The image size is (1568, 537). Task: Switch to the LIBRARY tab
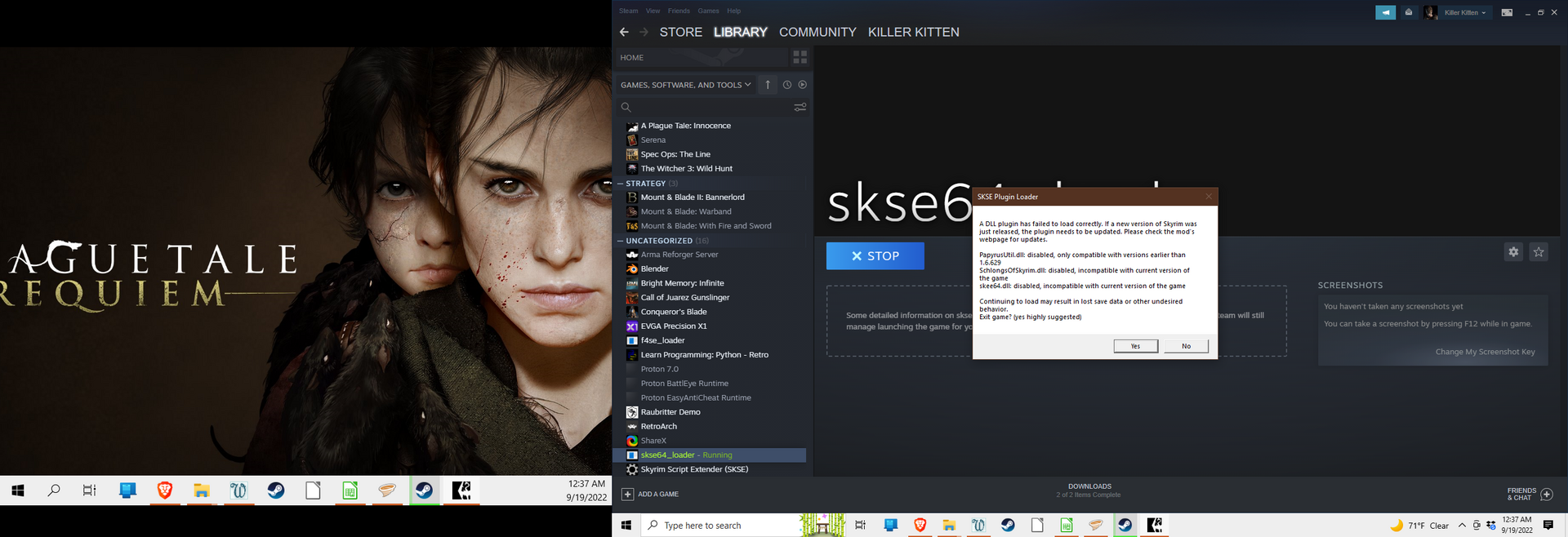click(x=740, y=32)
